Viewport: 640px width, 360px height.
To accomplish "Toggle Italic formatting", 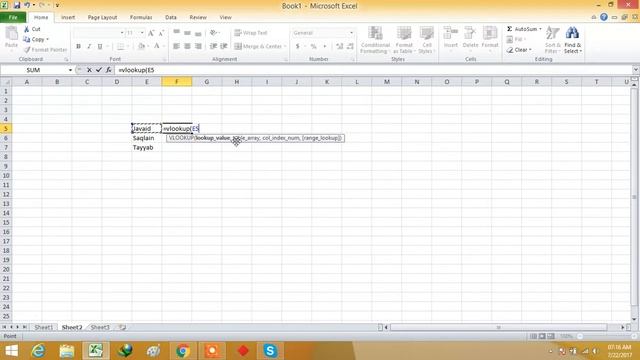I will [x=89, y=47].
